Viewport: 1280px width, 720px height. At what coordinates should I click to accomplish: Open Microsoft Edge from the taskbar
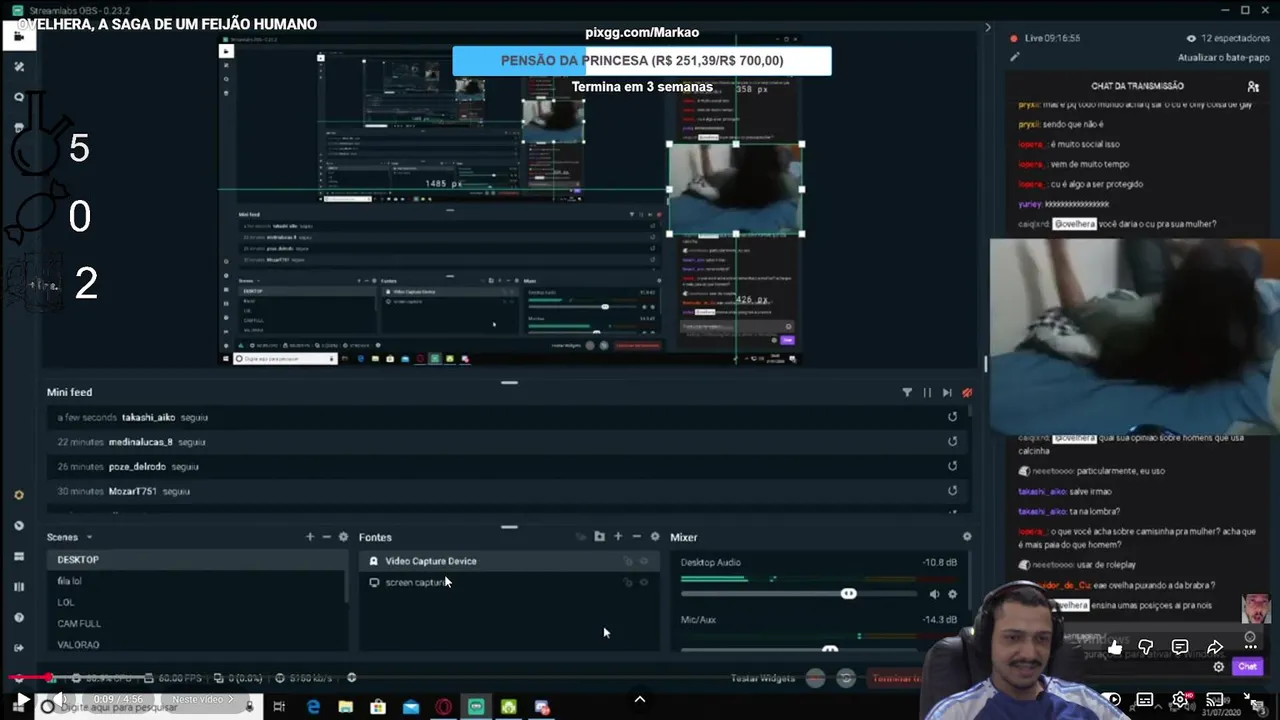pyautogui.click(x=313, y=707)
